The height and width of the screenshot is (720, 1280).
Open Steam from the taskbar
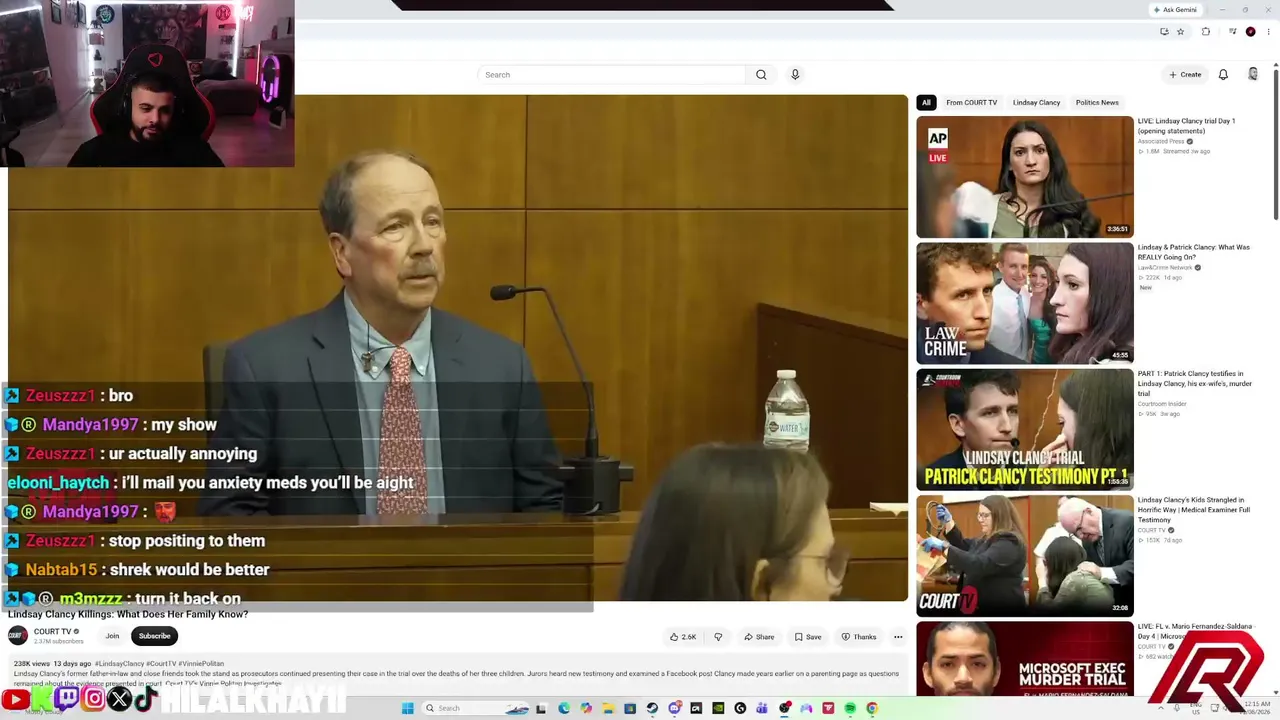[652, 708]
